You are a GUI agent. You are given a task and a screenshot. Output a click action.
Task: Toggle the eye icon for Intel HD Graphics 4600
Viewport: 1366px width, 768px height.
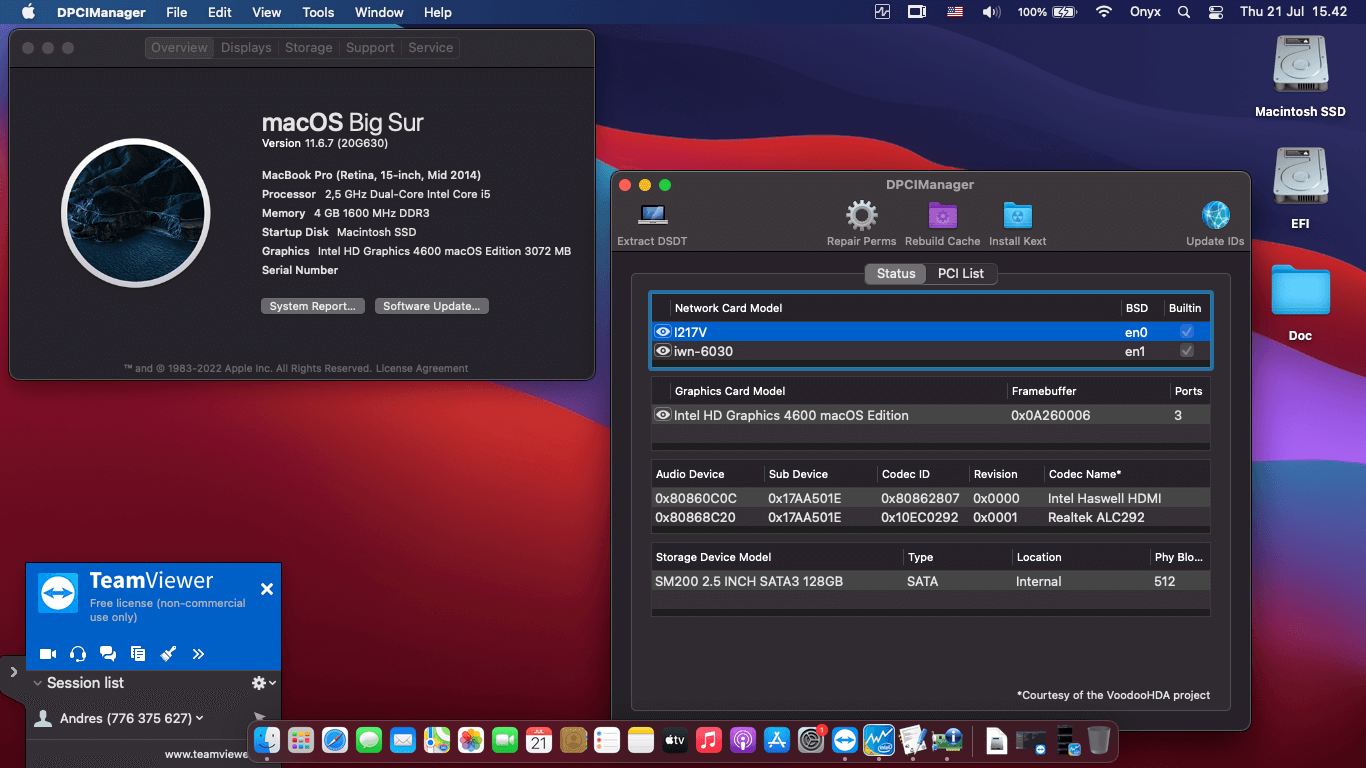pos(662,415)
